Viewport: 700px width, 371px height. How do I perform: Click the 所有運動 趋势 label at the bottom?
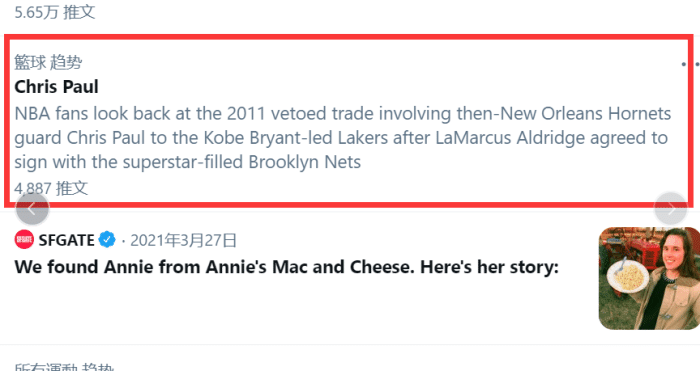click(x=64, y=367)
